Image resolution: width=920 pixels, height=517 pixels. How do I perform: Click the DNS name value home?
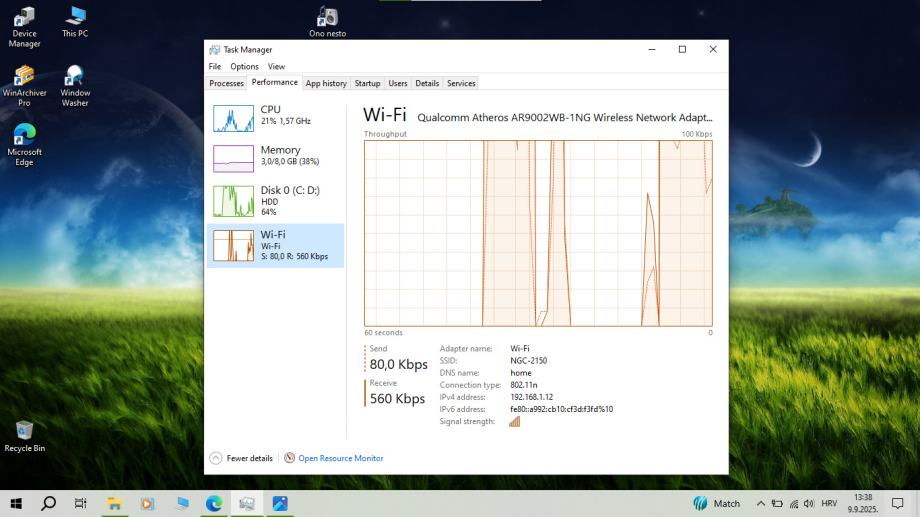point(521,373)
